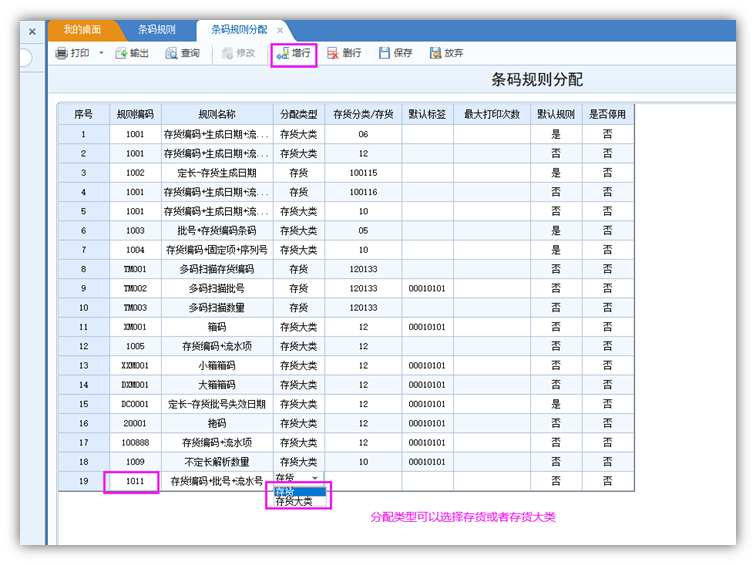This screenshot has height=565, width=756.
Task: Click inventory code 100115 cell
Action: coord(363,173)
